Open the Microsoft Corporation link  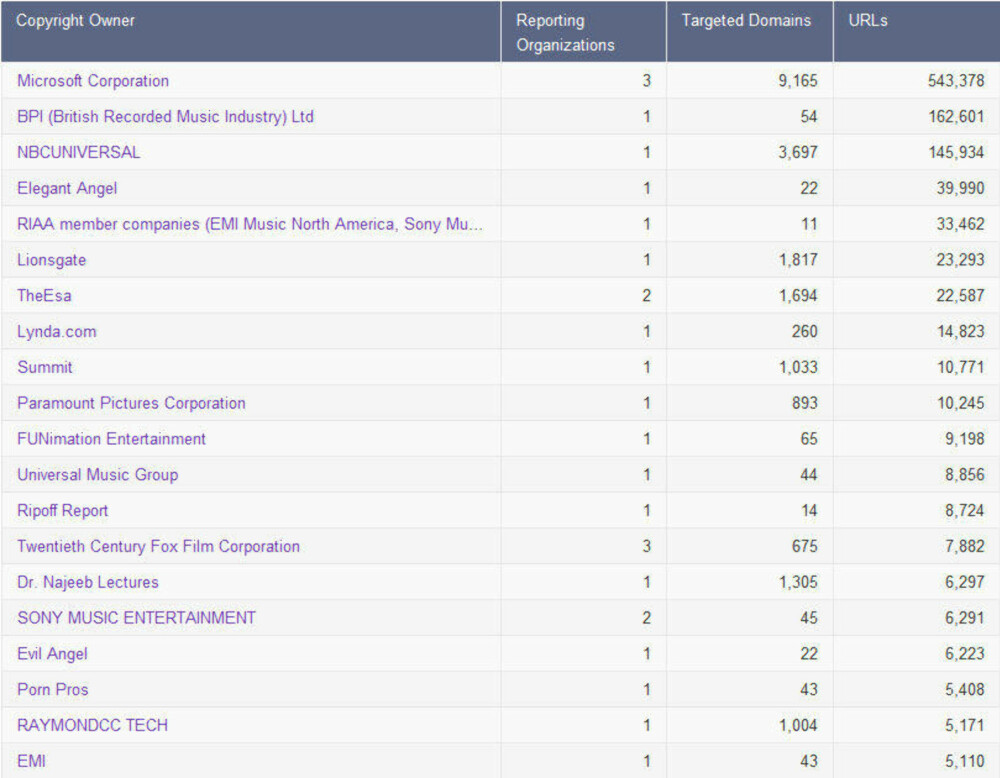93,81
